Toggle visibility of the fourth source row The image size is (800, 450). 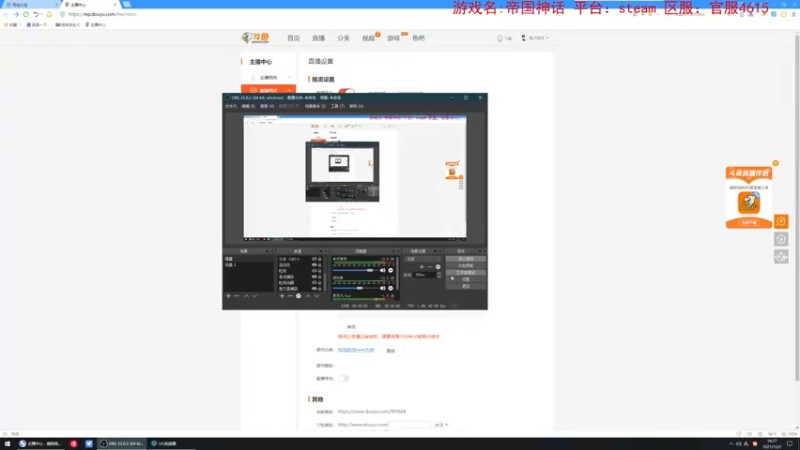click(x=314, y=277)
